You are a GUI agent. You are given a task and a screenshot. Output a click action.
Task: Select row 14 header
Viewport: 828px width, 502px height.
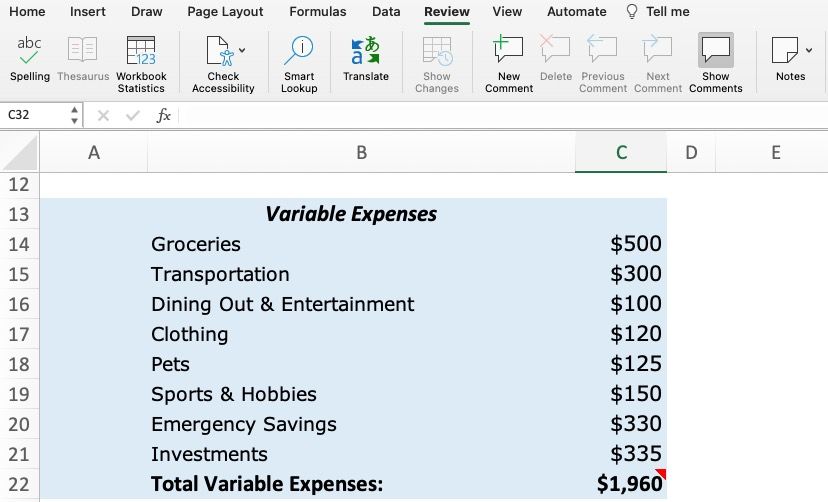point(19,244)
